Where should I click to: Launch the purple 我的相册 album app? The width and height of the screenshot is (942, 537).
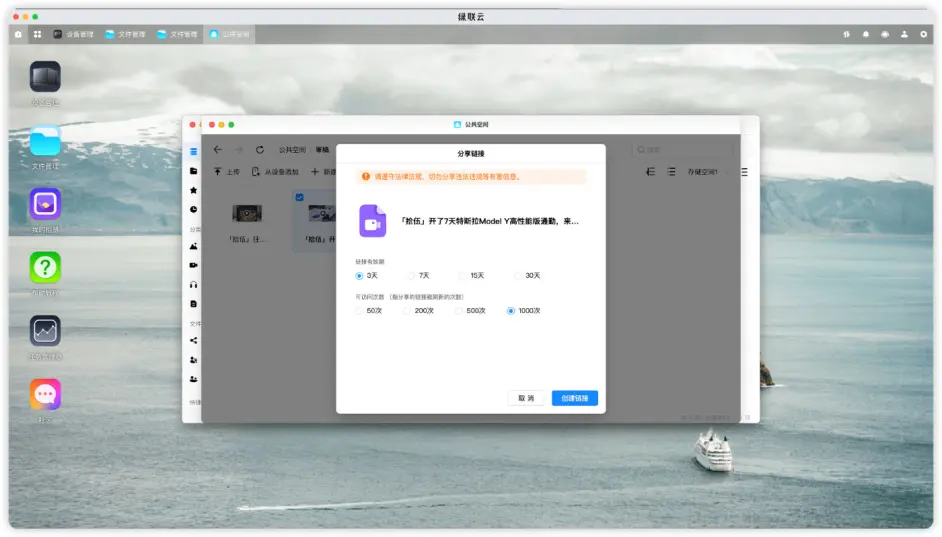(45, 205)
